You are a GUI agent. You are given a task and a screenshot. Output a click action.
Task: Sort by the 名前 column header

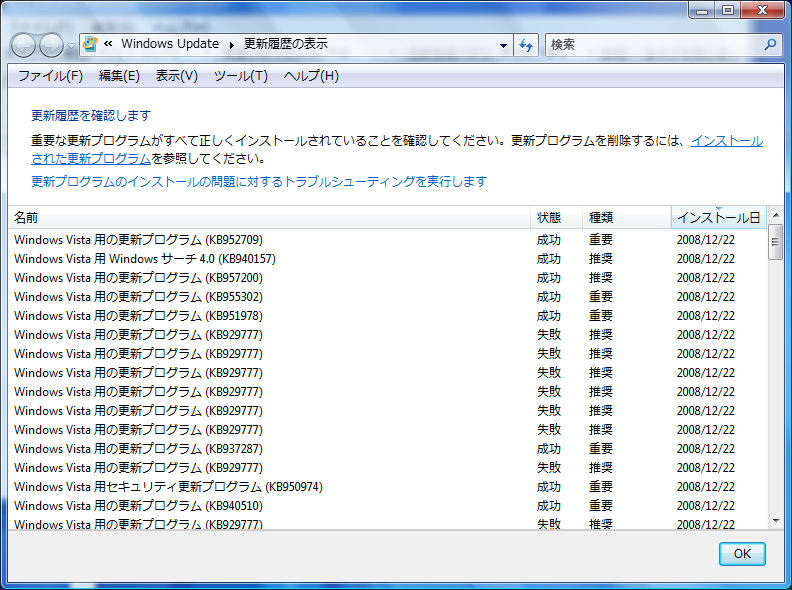[x=269, y=218]
